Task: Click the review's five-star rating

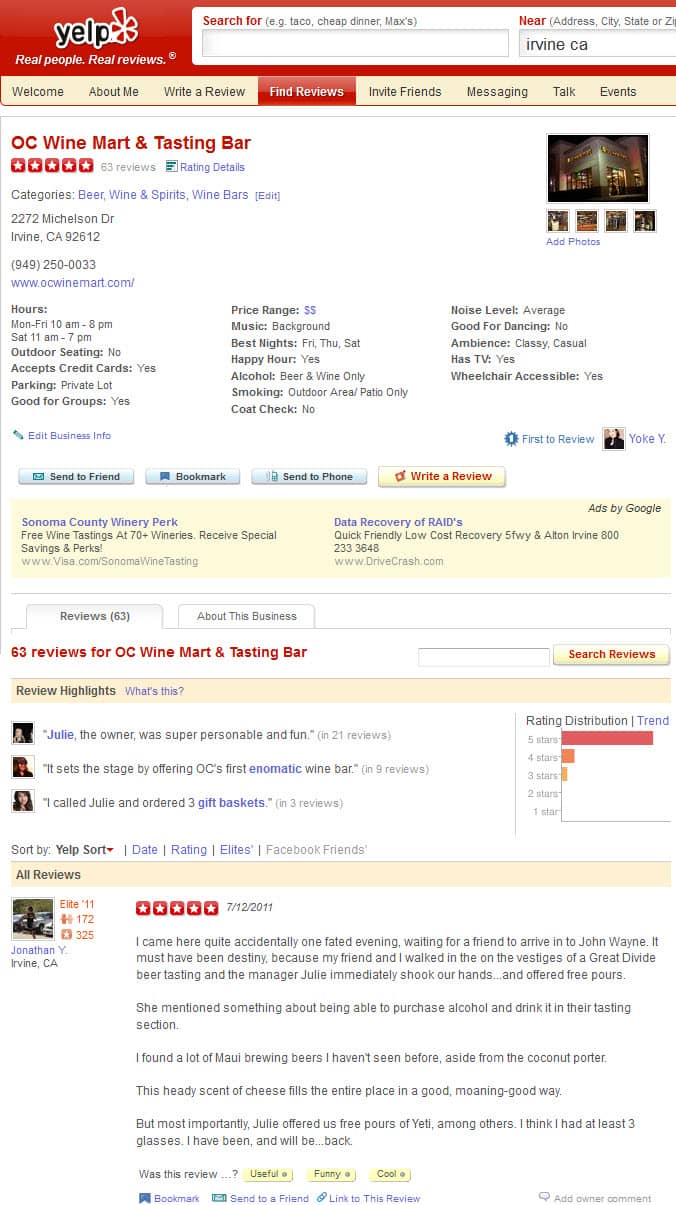Action: 177,908
